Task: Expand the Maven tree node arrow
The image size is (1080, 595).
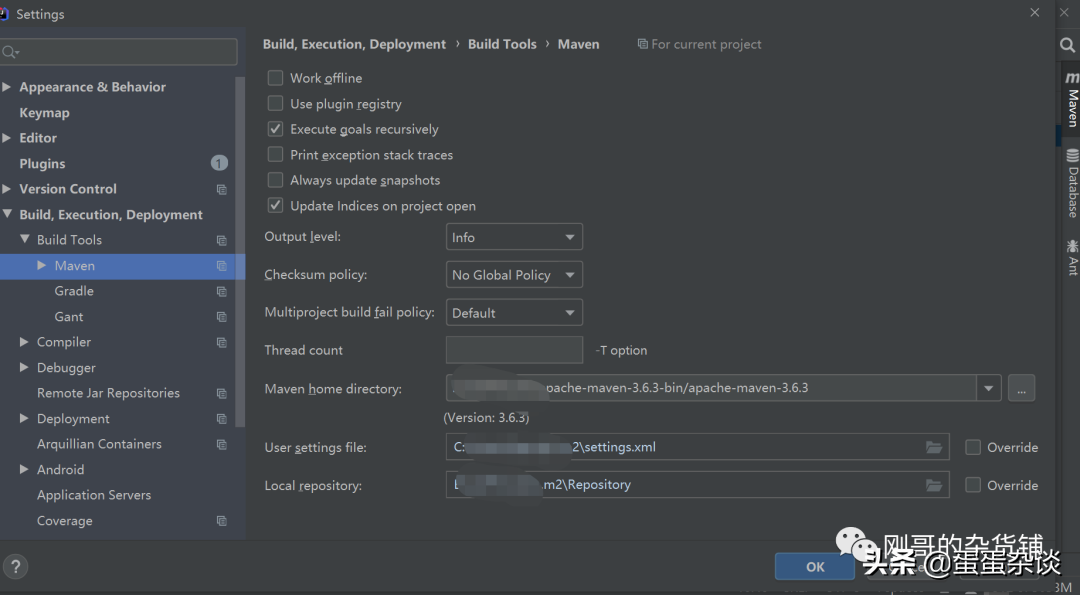Action: [x=41, y=265]
